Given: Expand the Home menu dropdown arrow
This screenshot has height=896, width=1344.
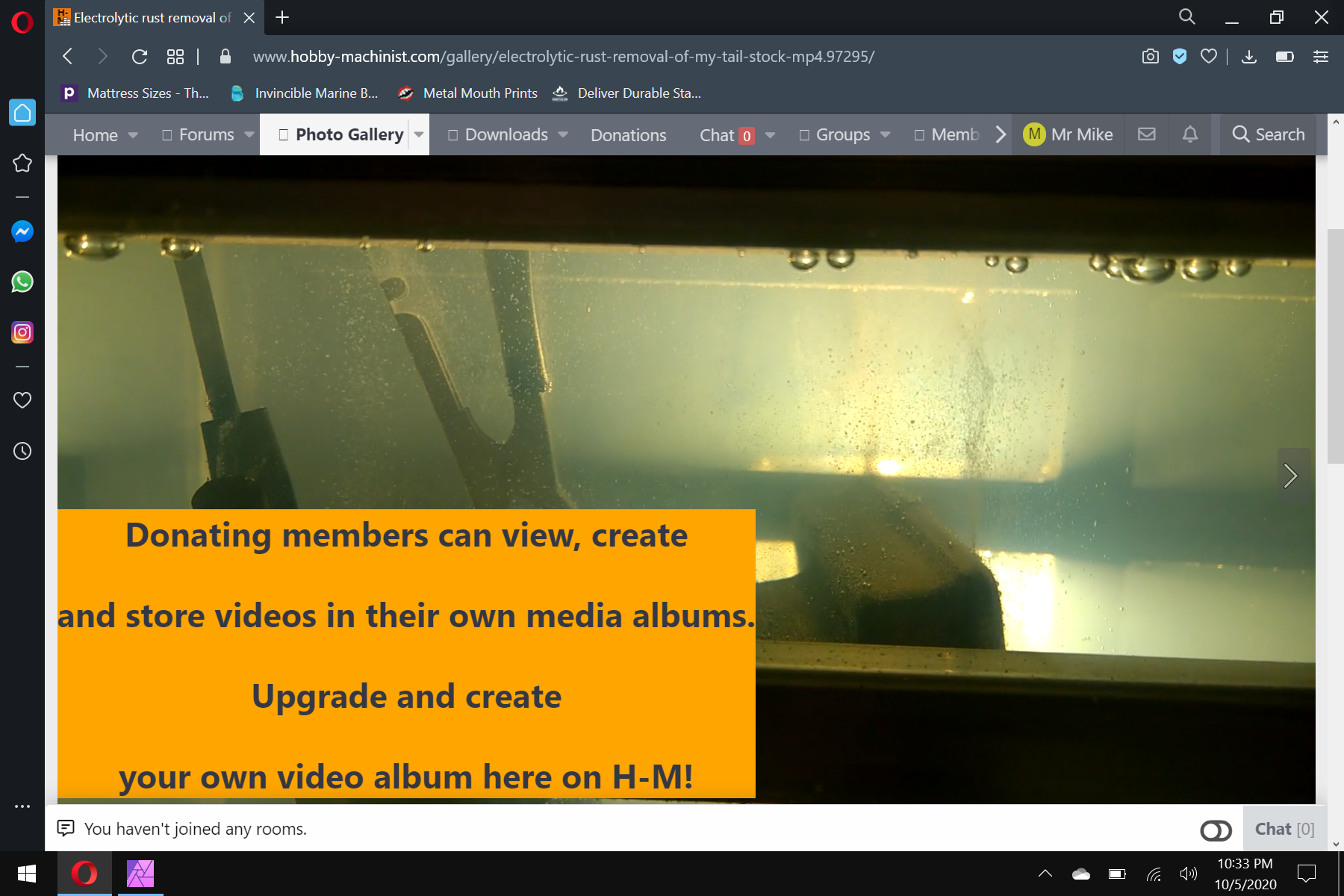Looking at the screenshot, I should click(133, 135).
